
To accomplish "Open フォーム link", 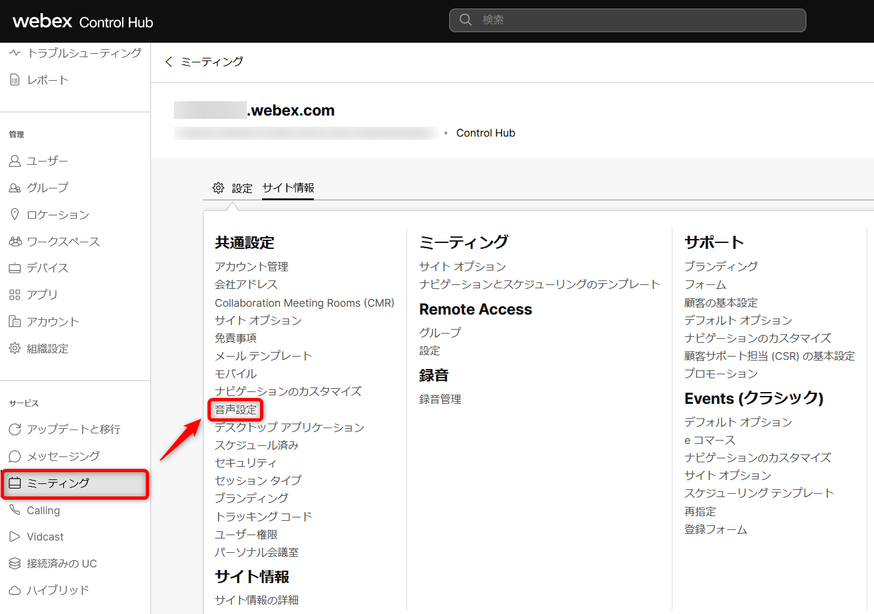I will (x=705, y=285).
